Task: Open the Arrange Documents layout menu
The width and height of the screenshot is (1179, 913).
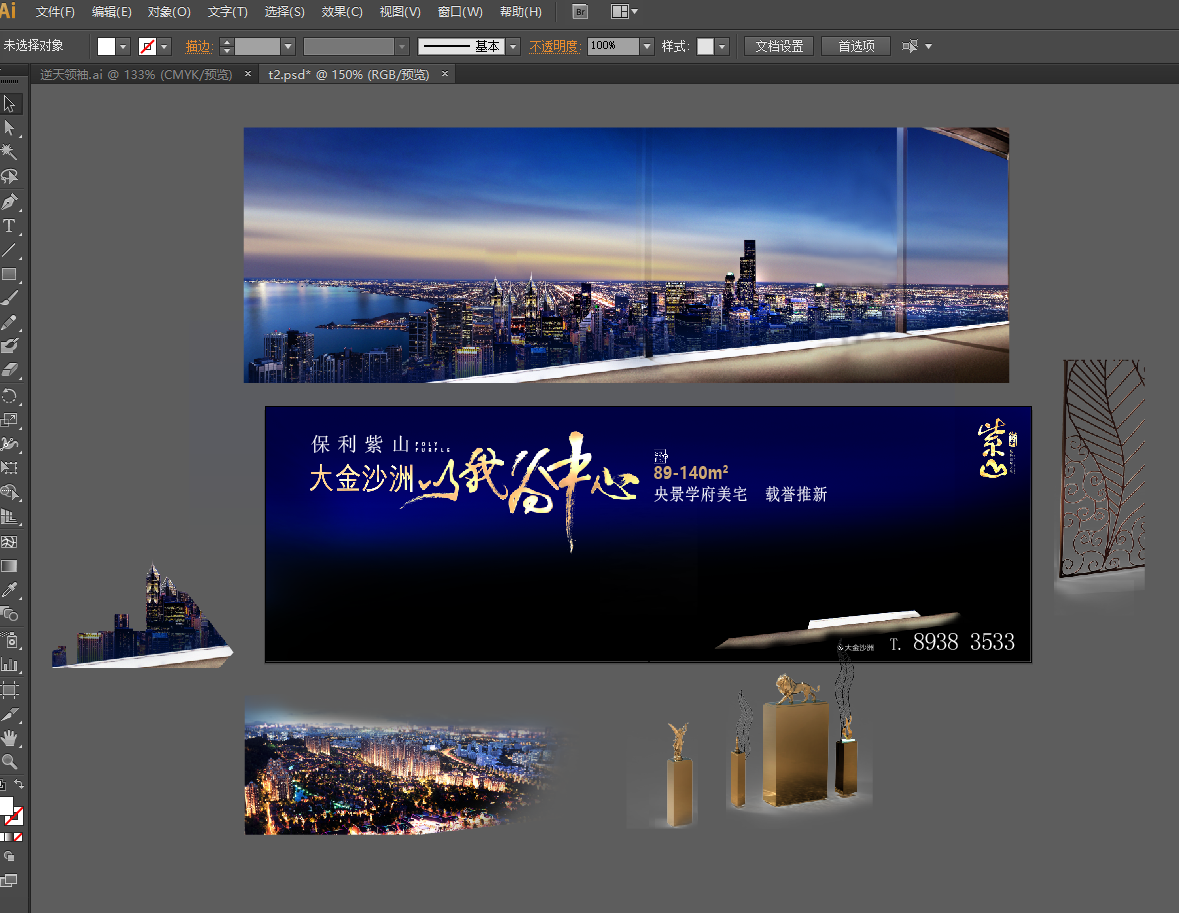Action: (624, 12)
